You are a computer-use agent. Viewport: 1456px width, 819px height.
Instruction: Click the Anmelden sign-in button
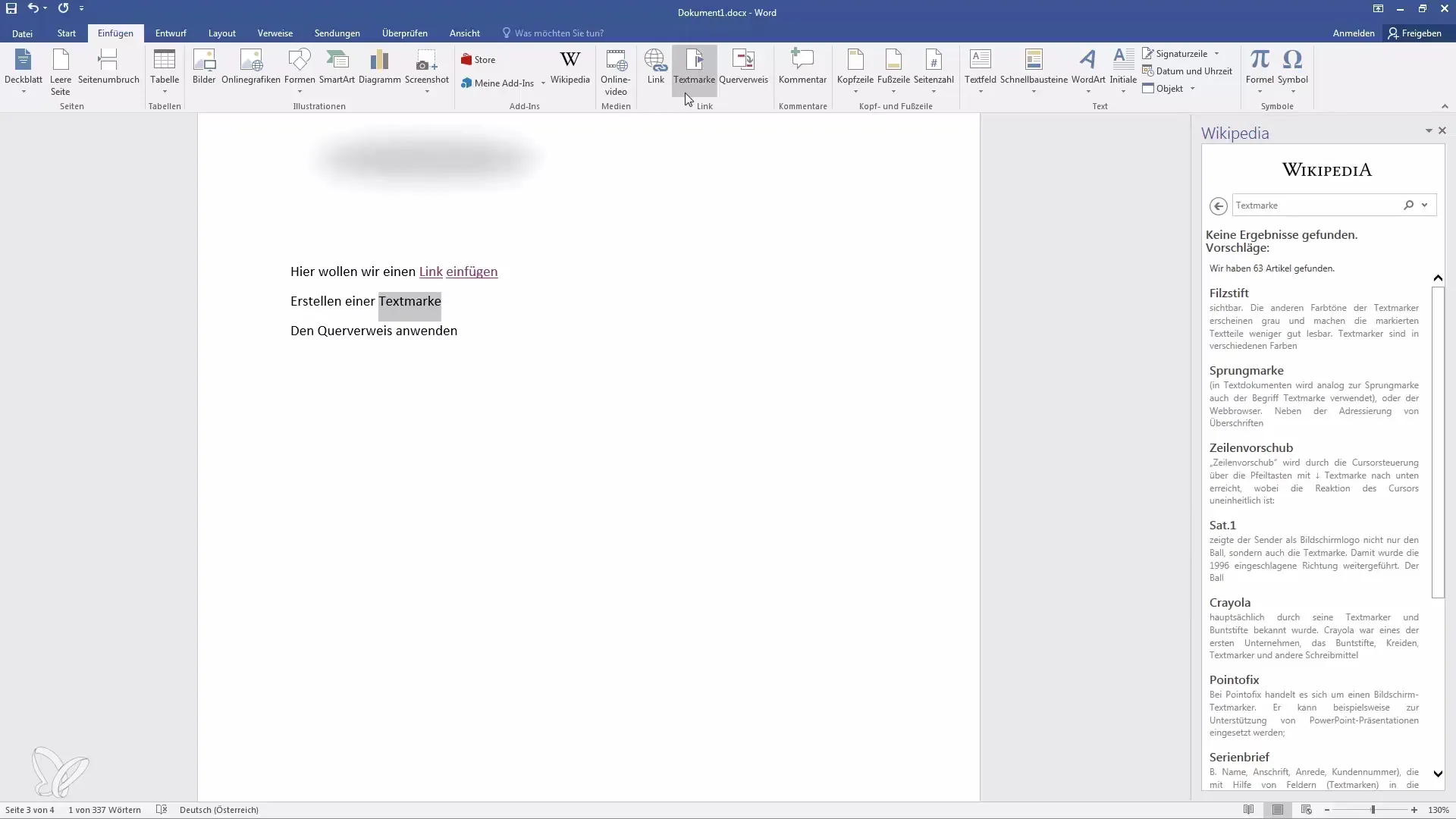click(x=1354, y=33)
